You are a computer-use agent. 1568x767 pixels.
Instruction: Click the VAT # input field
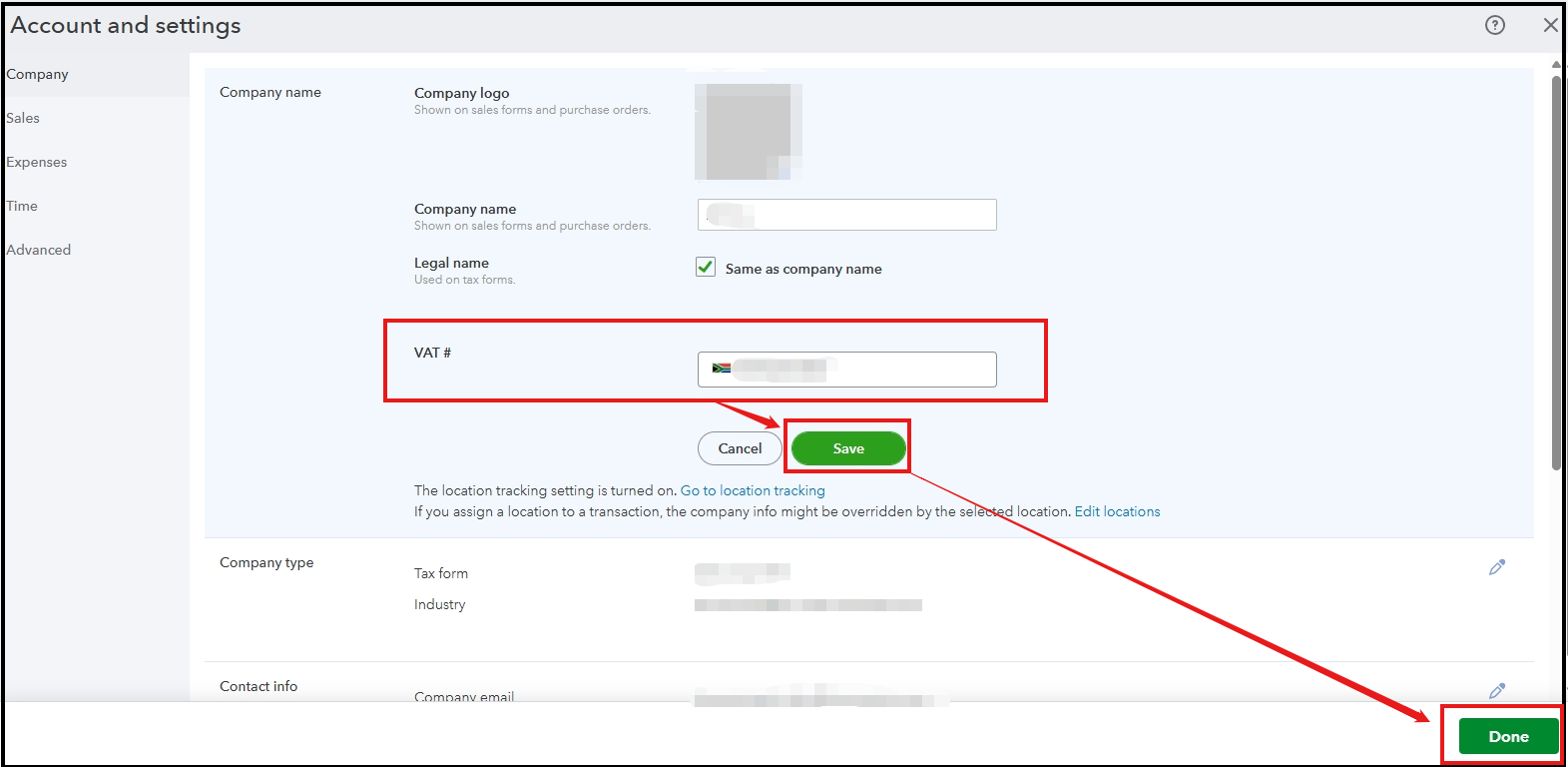click(x=846, y=369)
